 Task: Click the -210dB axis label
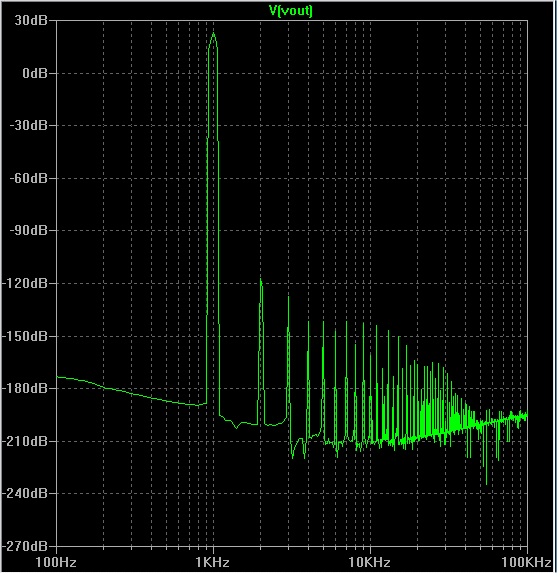pyautogui.click(x=25, y=441)
